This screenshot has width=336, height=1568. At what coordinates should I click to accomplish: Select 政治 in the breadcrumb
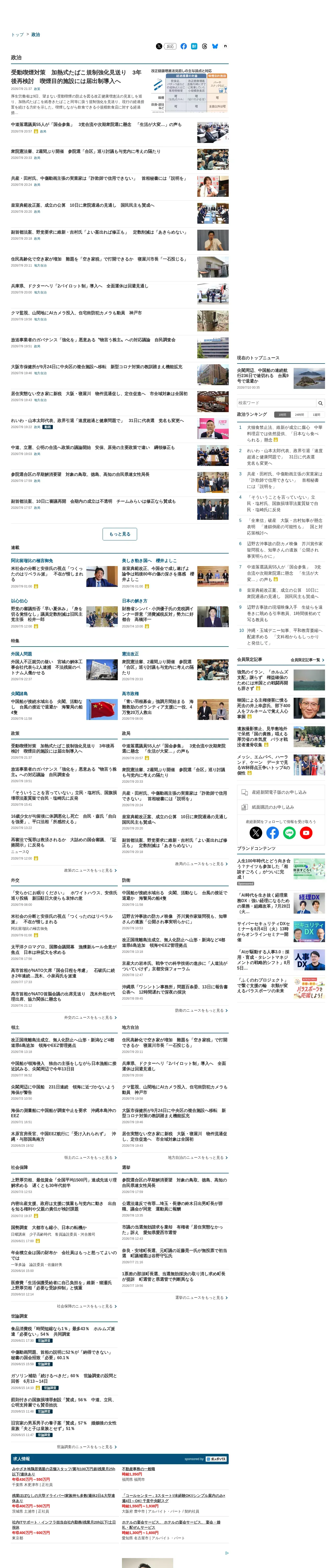(35, 35)
